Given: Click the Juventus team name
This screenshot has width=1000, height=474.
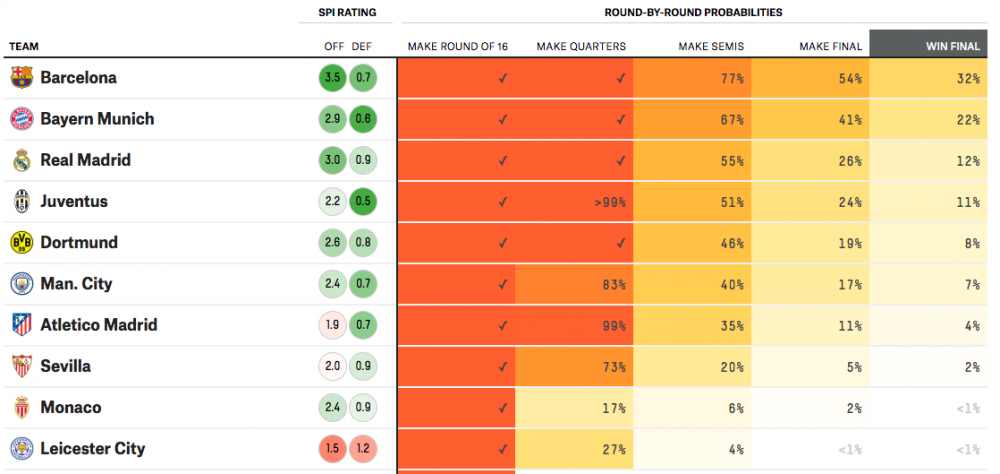Looking at the screenshot, I should click(74, 202).
